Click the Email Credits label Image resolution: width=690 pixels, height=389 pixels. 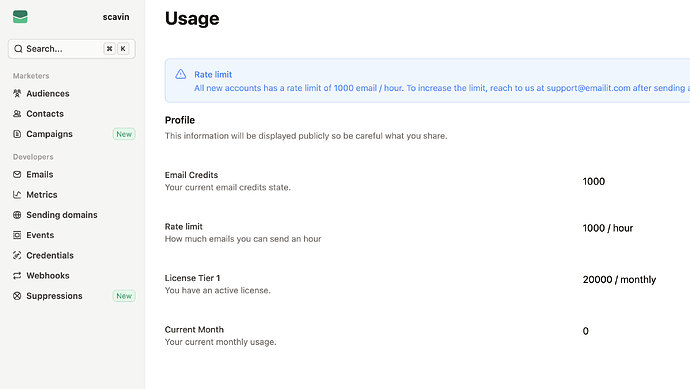point(191,175)
